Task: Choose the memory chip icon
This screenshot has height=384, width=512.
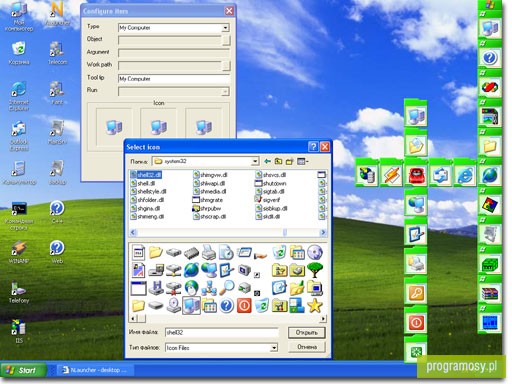Action: [x=191, y=252]
